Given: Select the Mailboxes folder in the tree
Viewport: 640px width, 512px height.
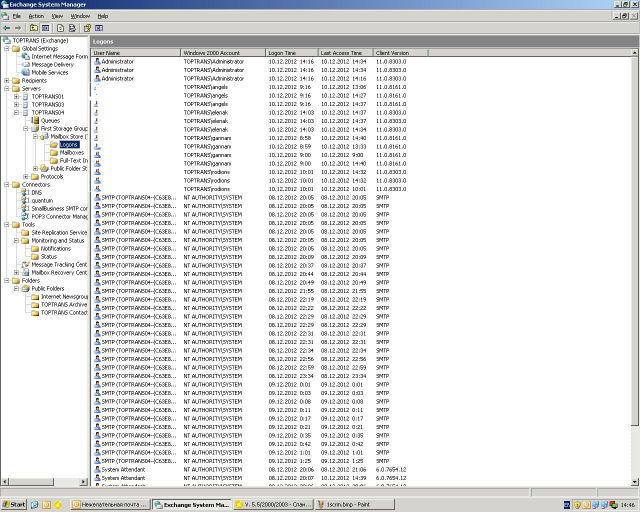Looking at the screenshot, I should pyautogui.click(x=71, y=152).
